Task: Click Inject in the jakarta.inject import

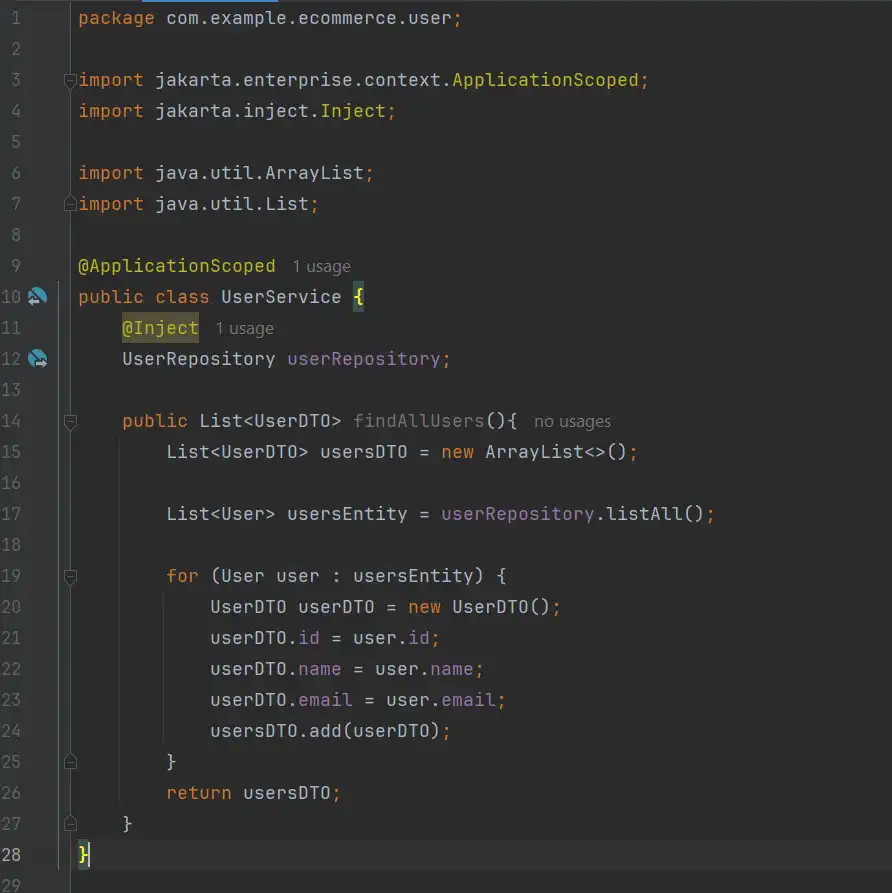Action: coord(353,110)
